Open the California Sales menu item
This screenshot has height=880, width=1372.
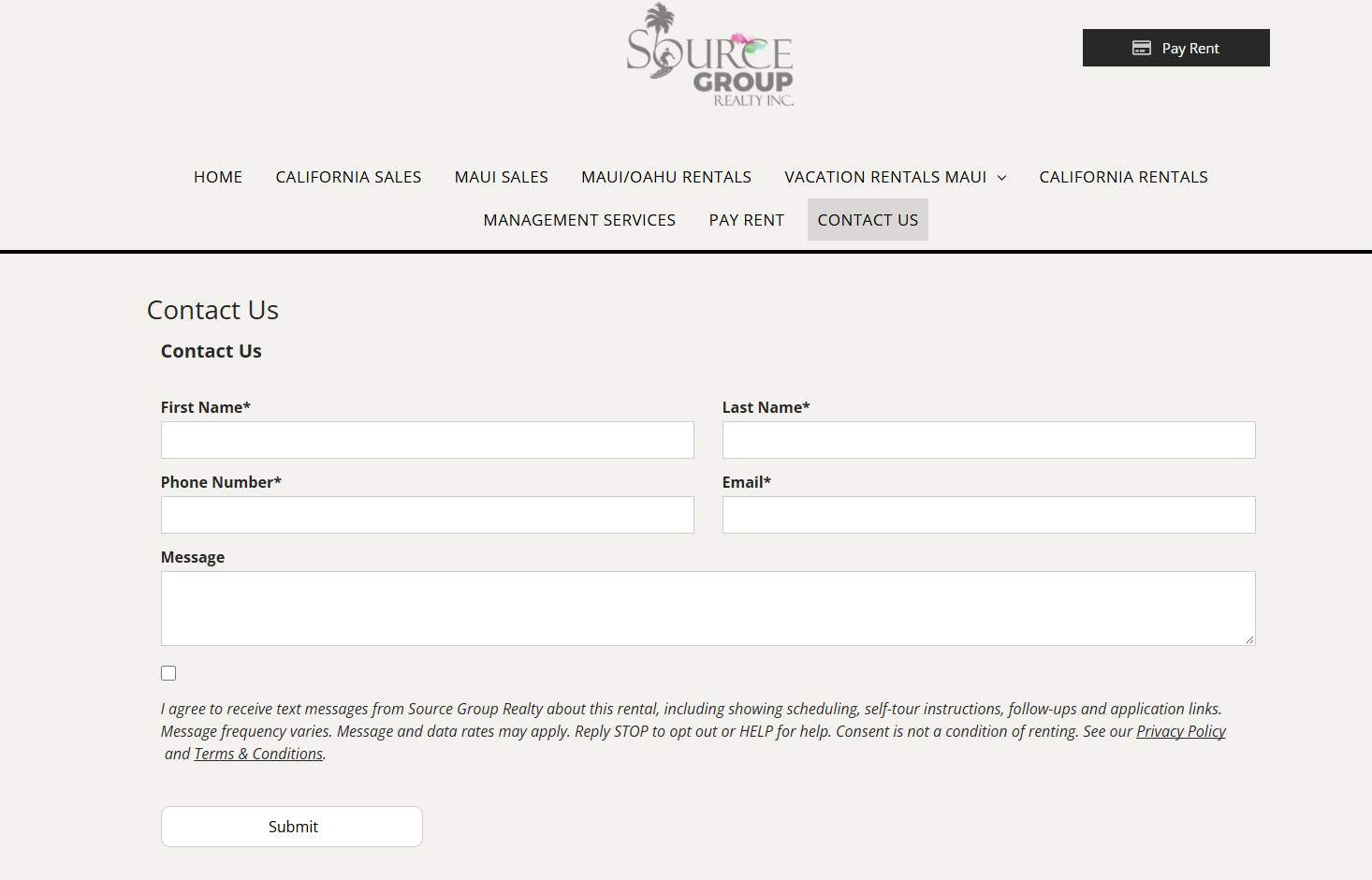pos(348,177)
